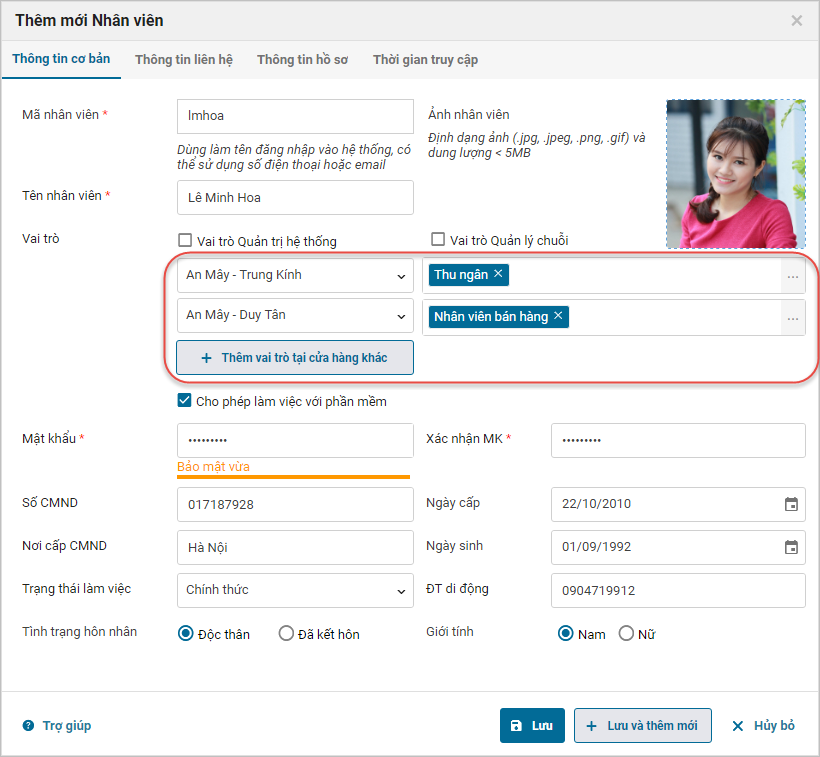Enable Vai trò Quản lý chuỗi
Screen dimensions: 820x757
[x=438, y=239]
